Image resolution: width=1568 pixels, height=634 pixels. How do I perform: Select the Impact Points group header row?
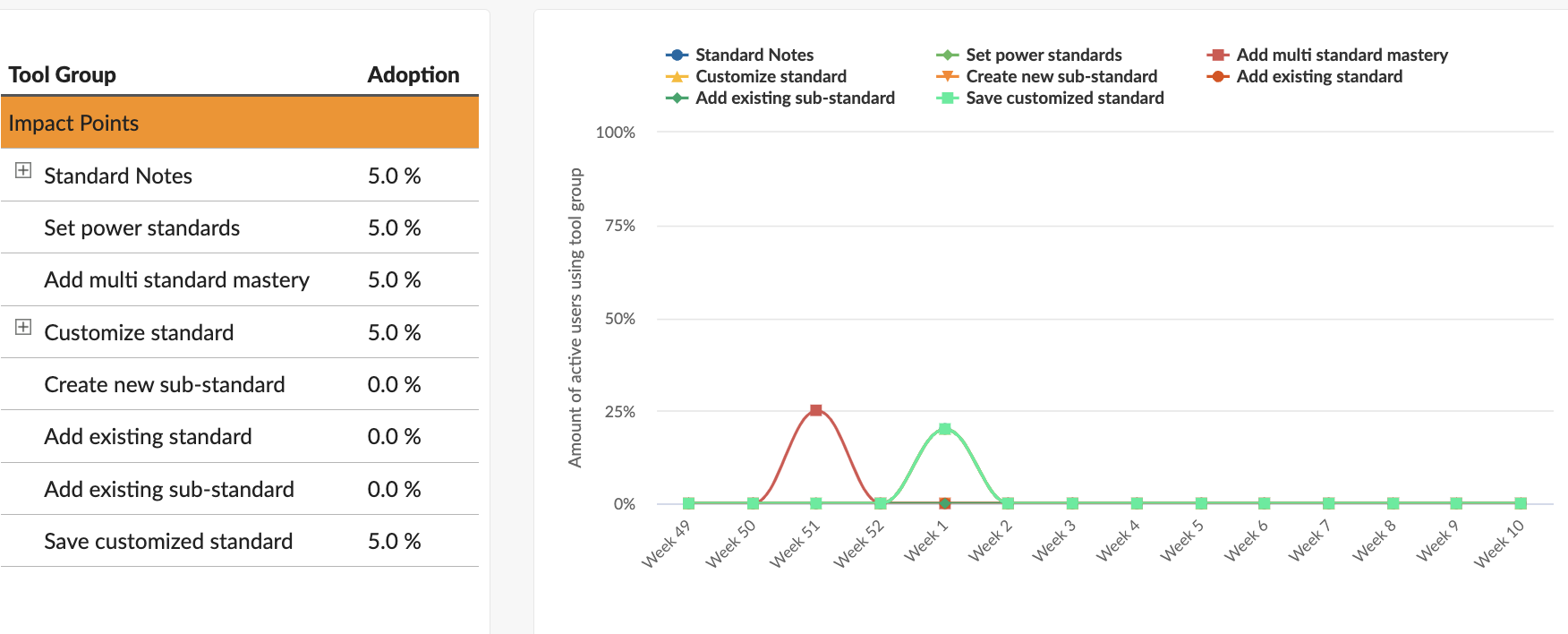239,123
